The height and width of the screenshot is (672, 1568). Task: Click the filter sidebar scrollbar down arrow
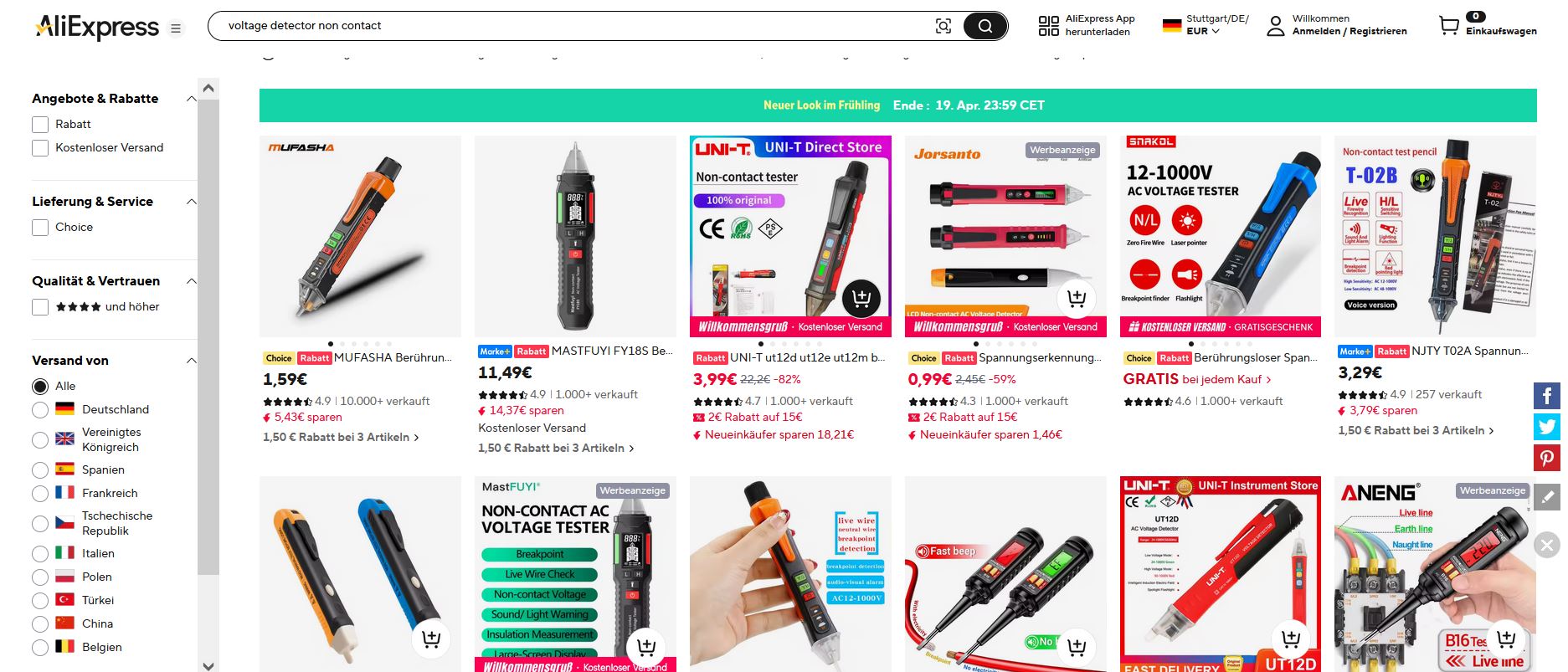coord(208,666)
